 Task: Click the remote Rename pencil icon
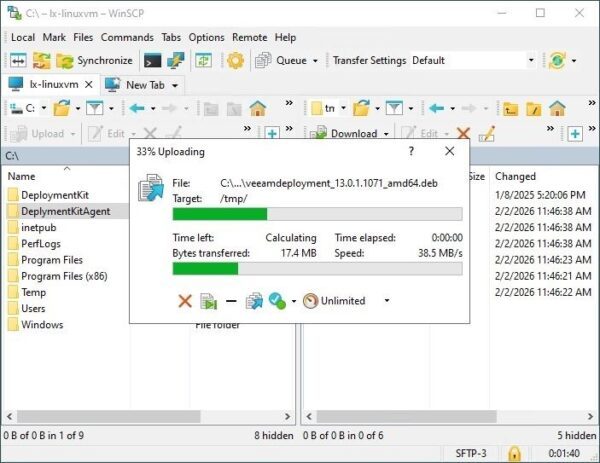pyautogui.click(x=487, y=134)
